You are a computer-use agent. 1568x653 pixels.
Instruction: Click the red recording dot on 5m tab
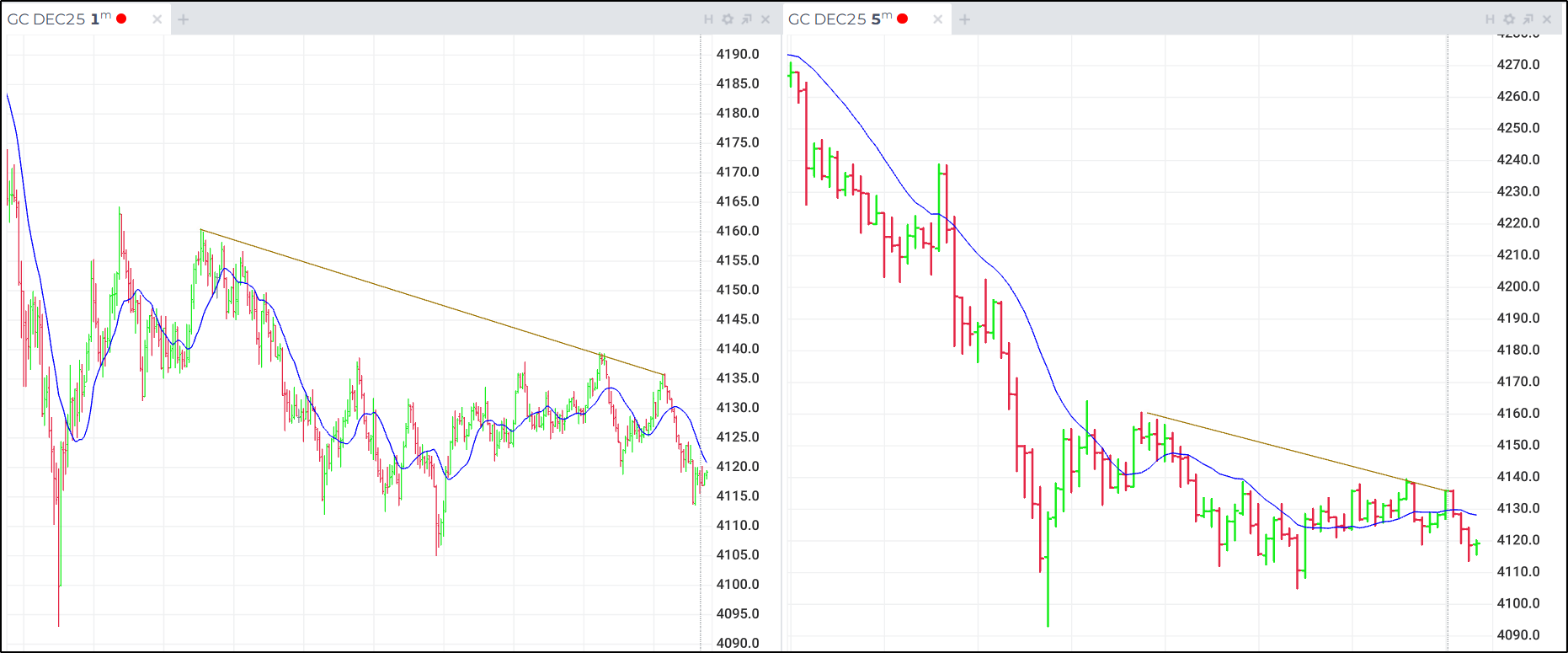point(903,19)
